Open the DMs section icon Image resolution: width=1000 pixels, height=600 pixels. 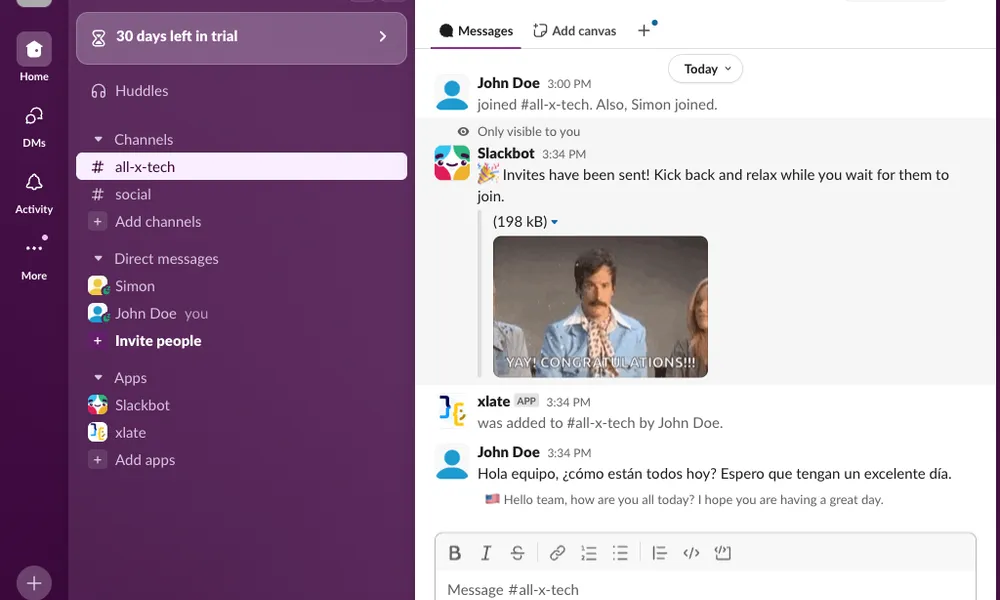[x=34, y=116]
